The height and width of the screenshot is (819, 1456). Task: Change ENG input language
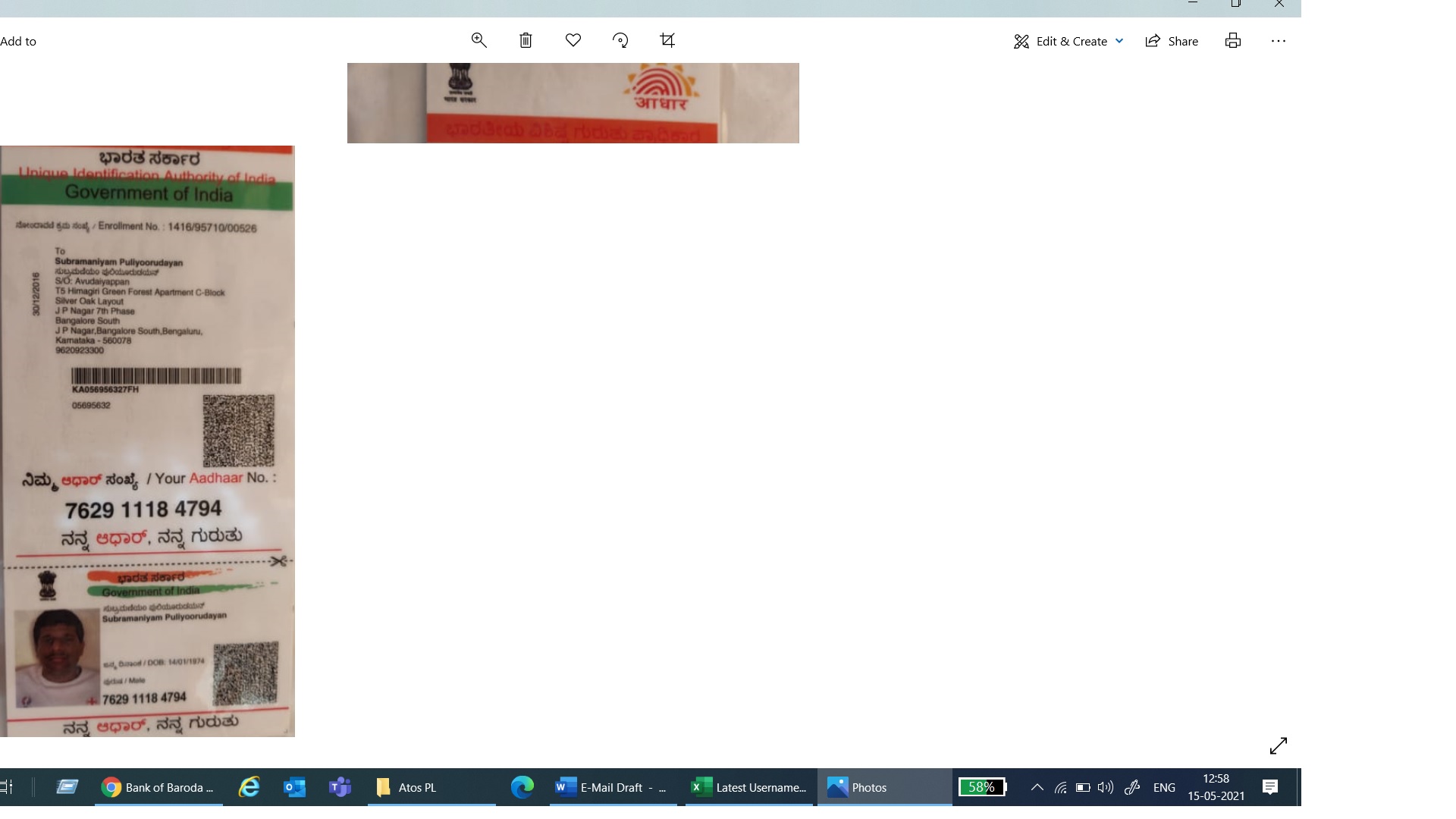point(1164,787)
